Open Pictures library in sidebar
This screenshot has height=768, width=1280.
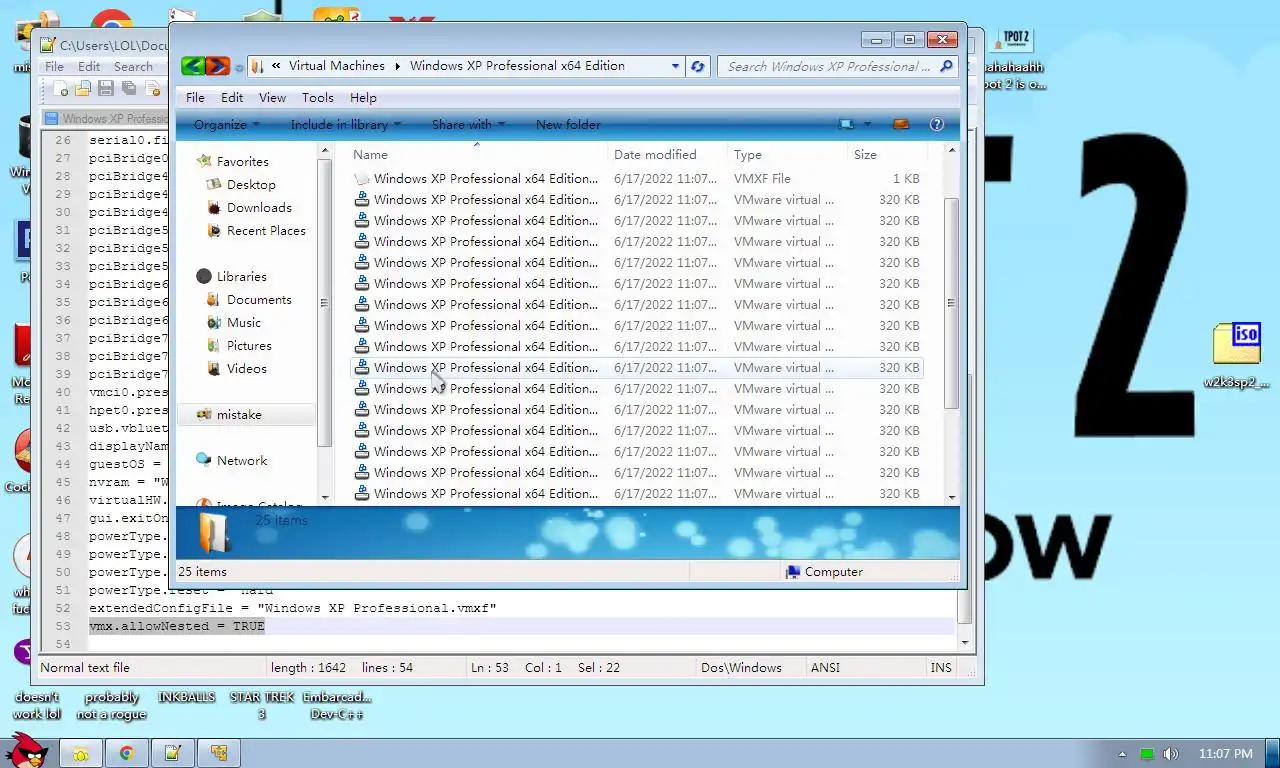(249, 346)
